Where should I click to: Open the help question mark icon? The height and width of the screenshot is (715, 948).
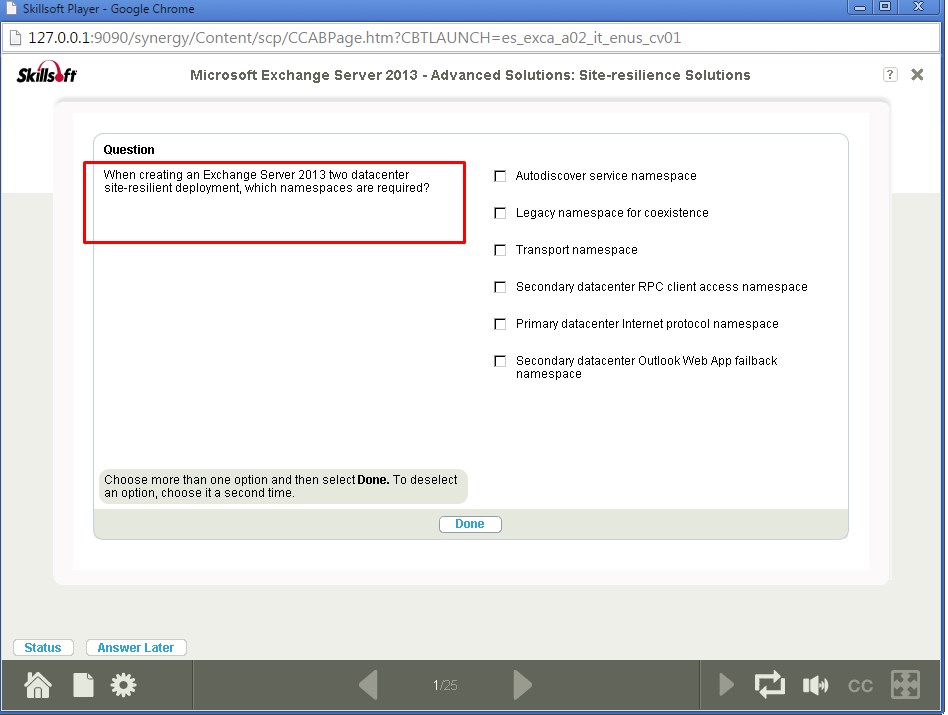pyautogui.click(x=890, y=74)
